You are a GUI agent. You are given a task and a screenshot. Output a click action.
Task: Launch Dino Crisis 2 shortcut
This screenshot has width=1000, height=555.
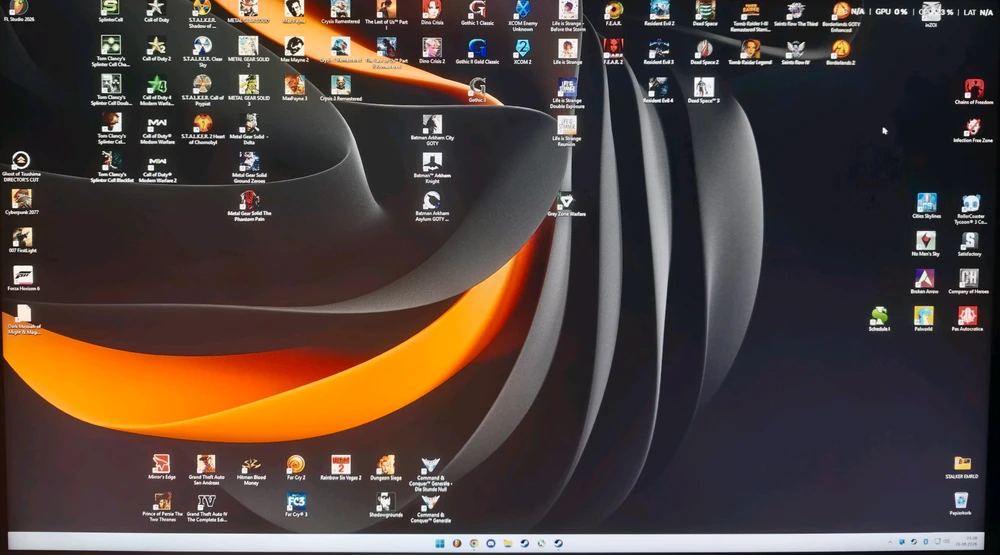coord(432,50)
